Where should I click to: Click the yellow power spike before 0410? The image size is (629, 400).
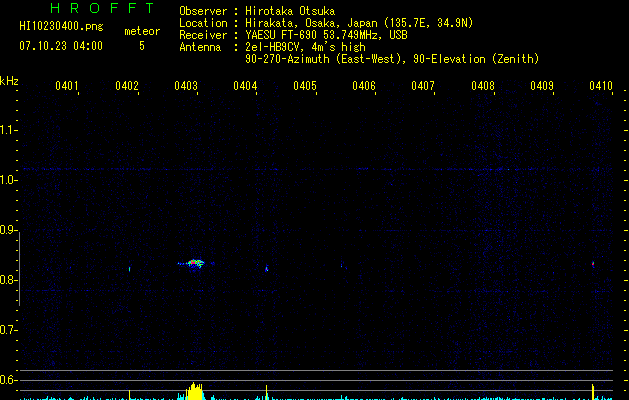593,392
